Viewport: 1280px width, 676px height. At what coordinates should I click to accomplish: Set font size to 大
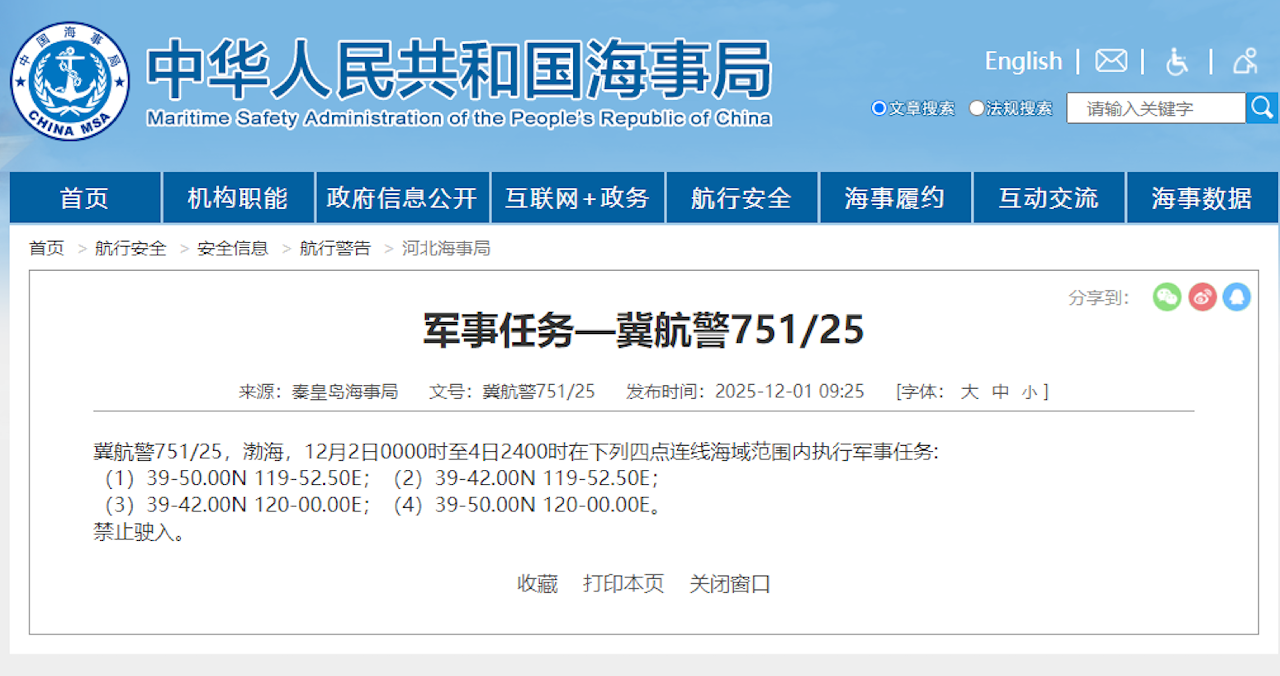pos(968,391)
